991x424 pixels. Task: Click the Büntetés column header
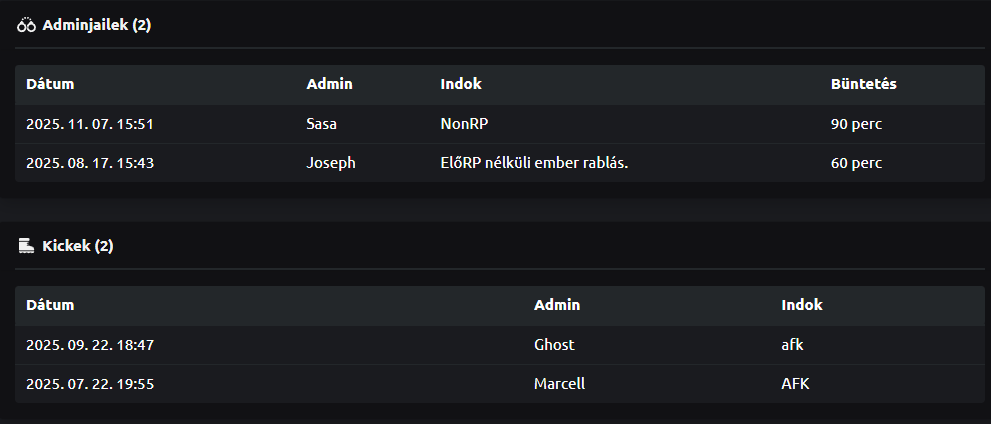(x=863, y=84)
